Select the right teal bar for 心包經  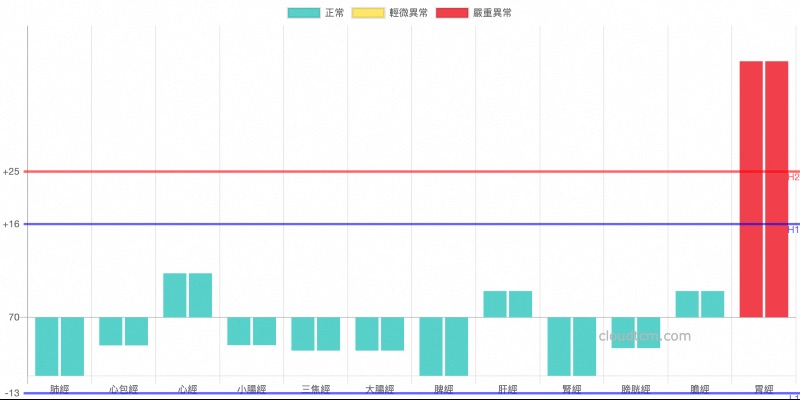(x=136, y=331)
